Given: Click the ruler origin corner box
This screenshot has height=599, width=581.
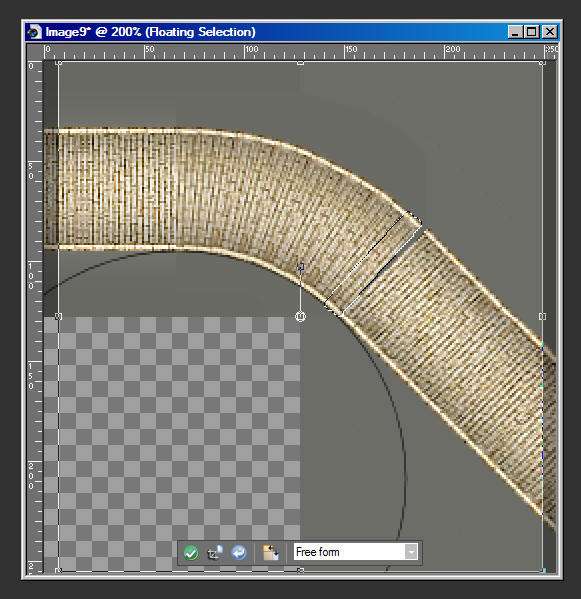Looking at the screenshot, I should click(35, 52).
